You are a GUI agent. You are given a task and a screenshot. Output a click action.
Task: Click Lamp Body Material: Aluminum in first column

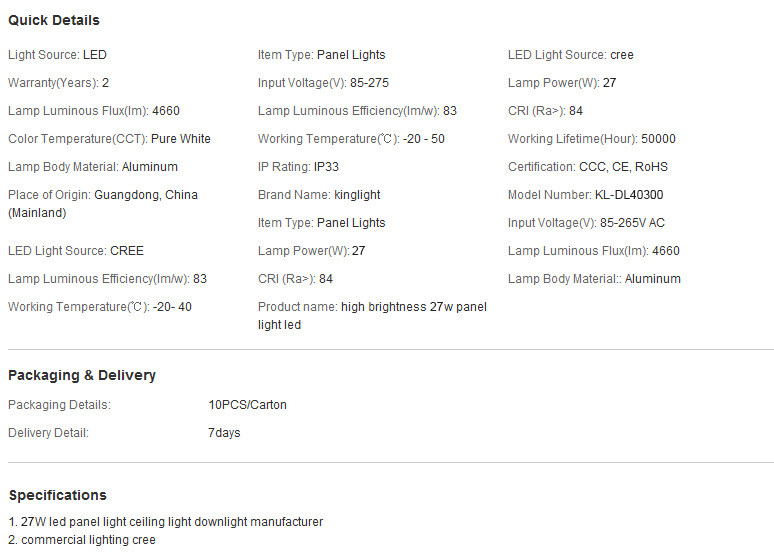point(93,167)
